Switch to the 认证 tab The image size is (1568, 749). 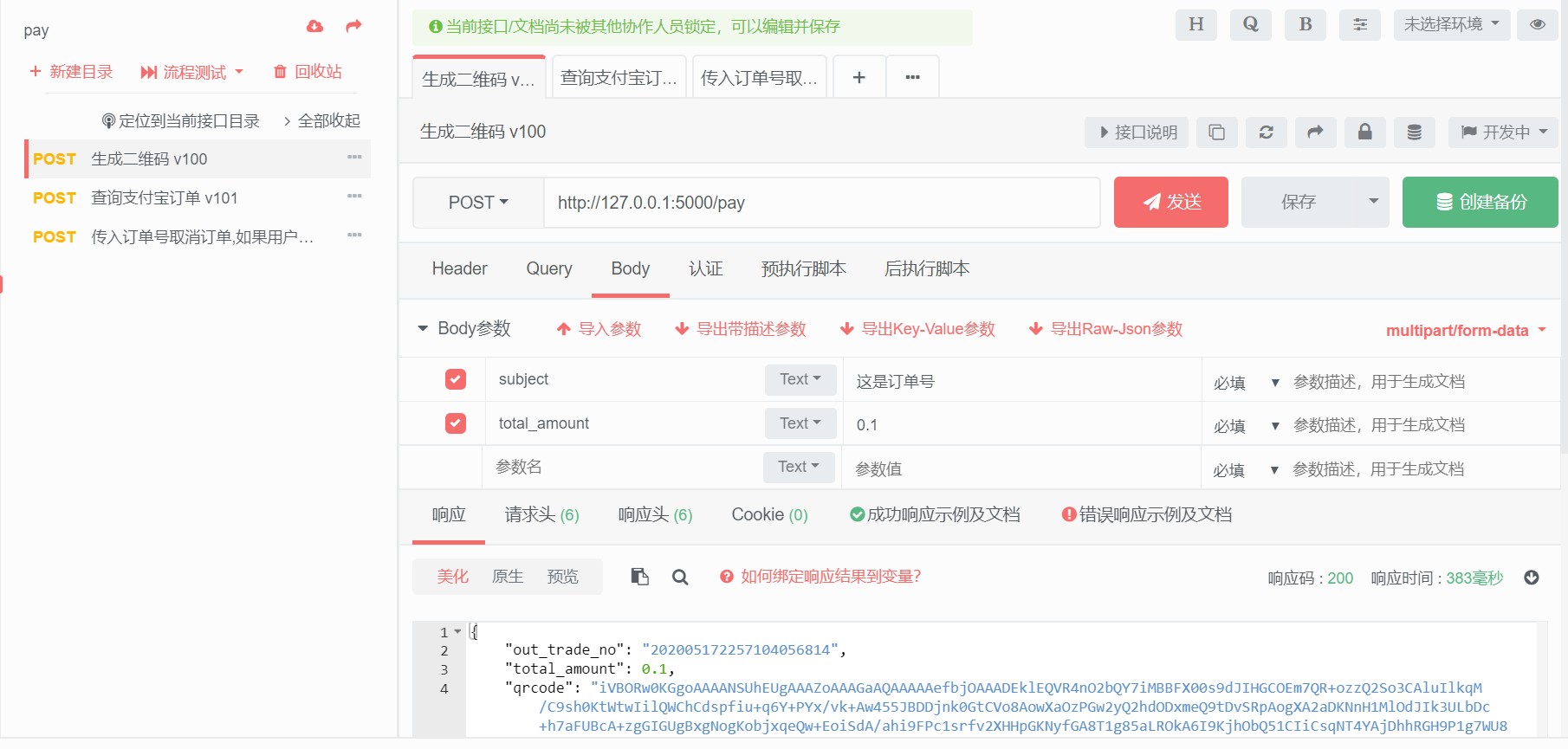click(706, 269)
